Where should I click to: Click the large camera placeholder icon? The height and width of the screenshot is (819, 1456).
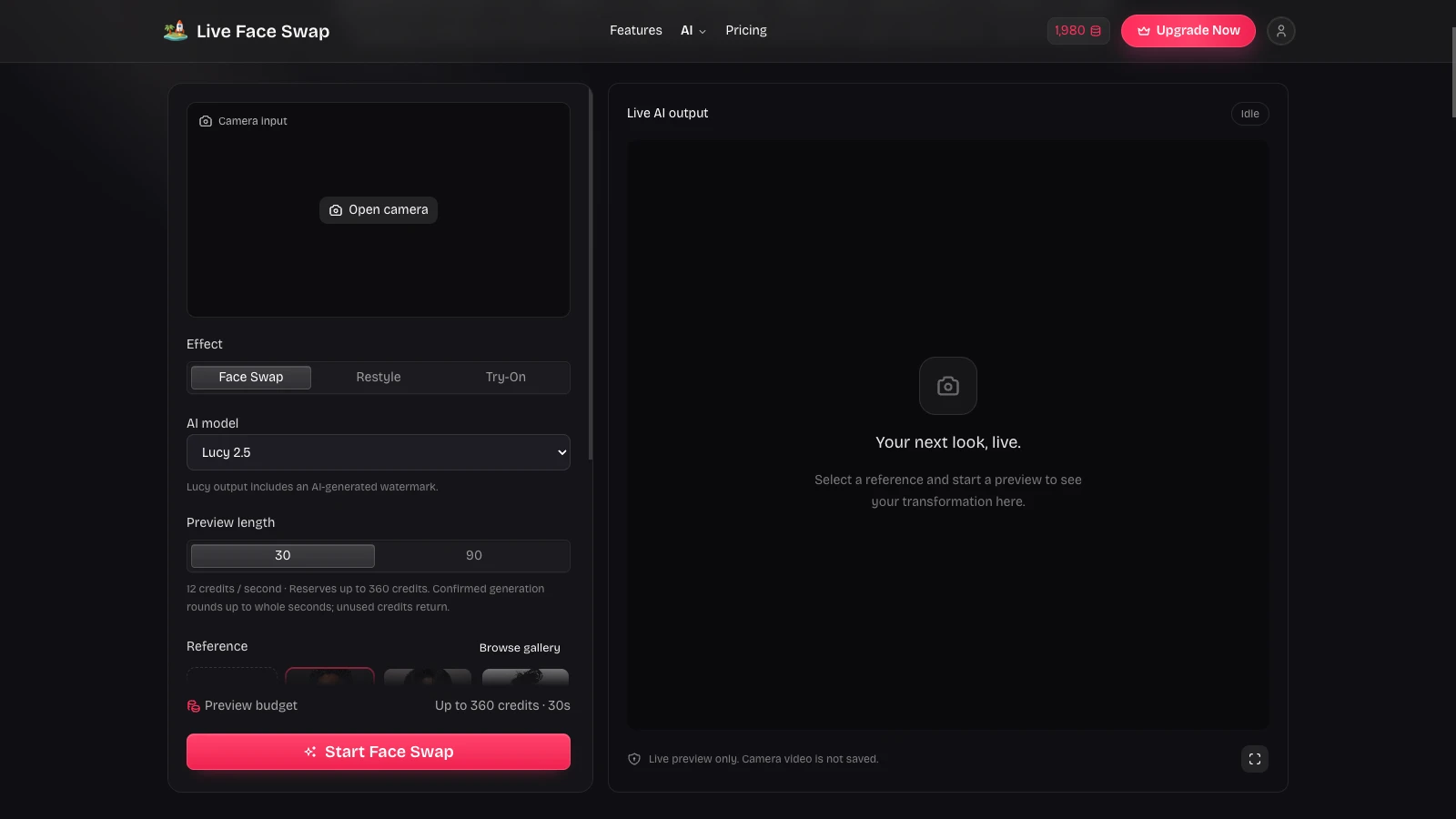click(x=948, y=386)
